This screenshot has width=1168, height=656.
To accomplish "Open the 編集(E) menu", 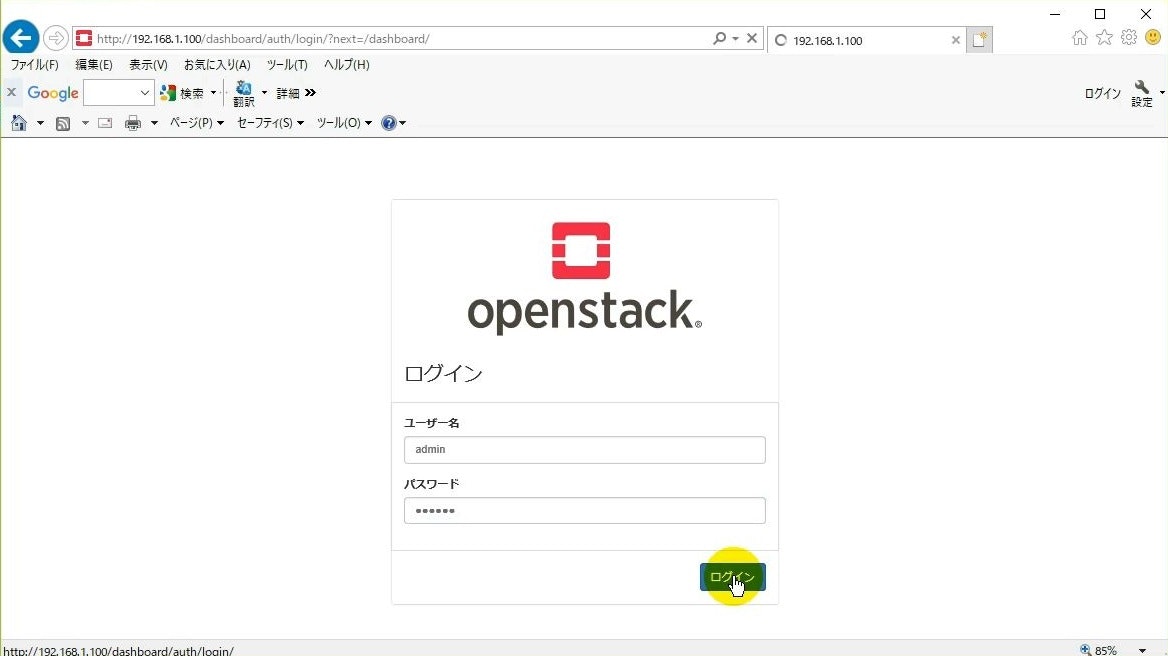I will click(94, 65).
